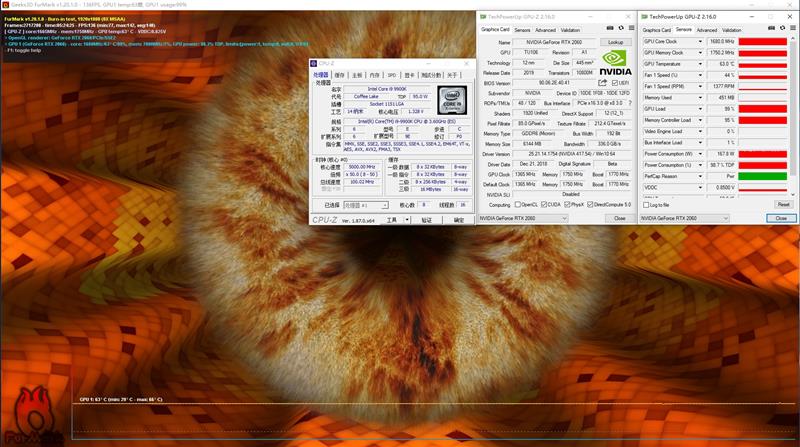Viewport: 800px width, 447px height.
Task: Open the Fan 1 Speed (RPM) sensor dropdown
Action: click(x=700, y=86)
